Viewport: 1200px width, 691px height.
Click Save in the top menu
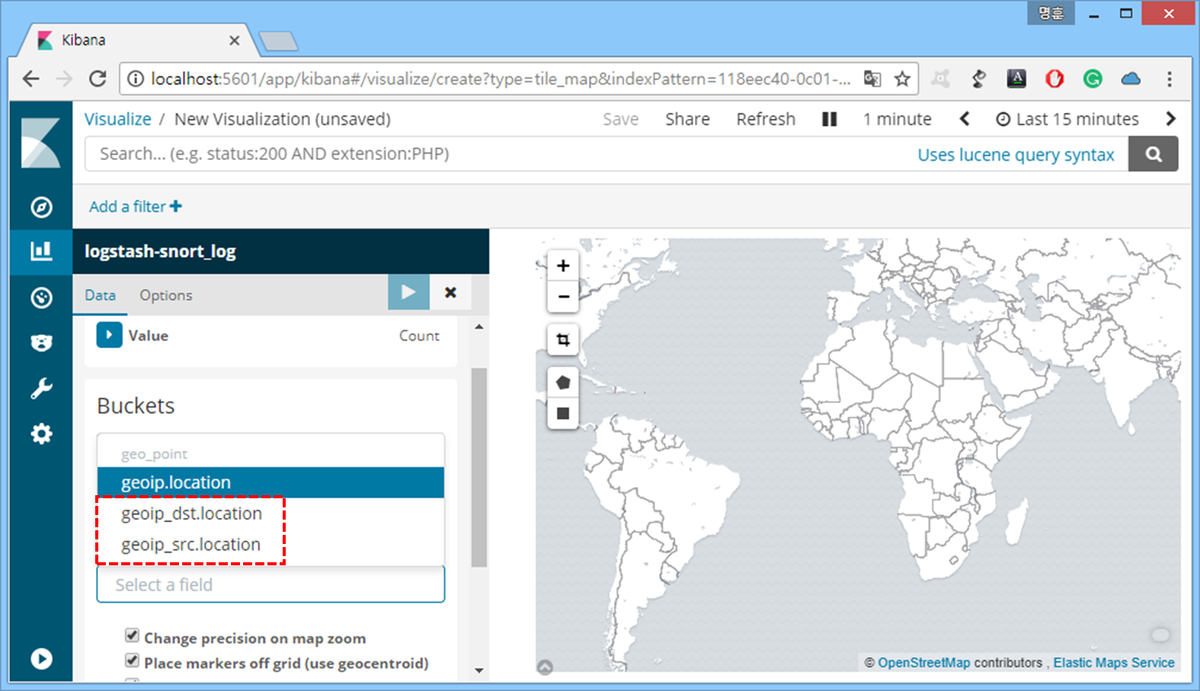coord(620,119)
